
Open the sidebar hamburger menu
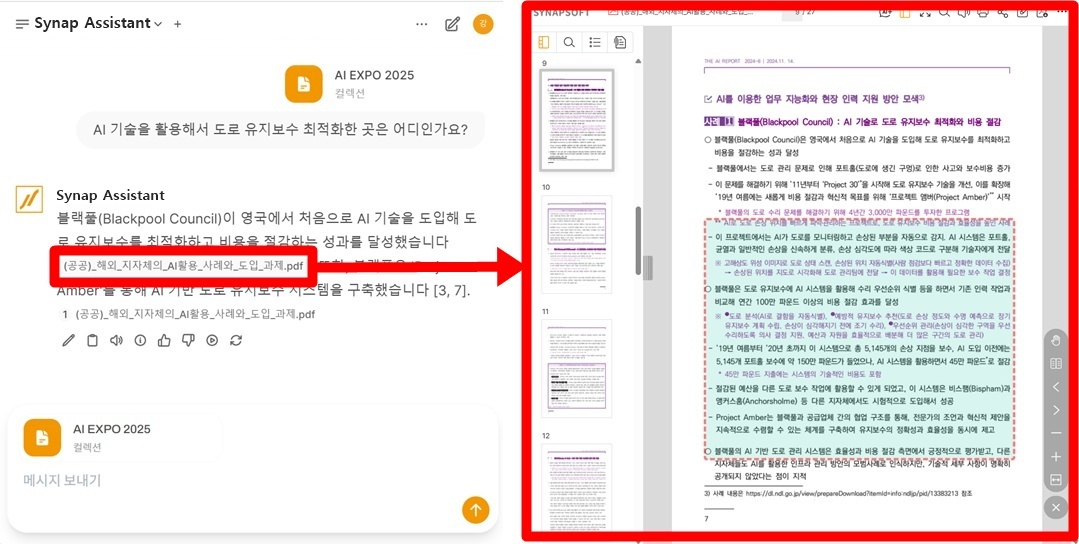coord(22,24)
